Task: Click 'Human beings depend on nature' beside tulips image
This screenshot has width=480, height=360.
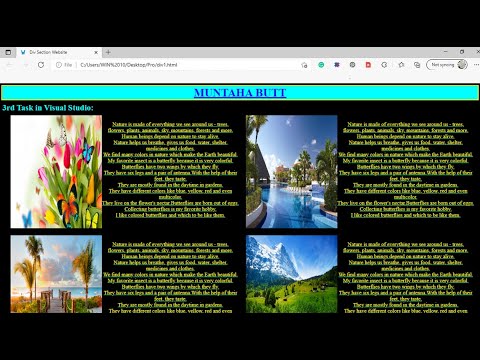Action: [x=170, y=136]
